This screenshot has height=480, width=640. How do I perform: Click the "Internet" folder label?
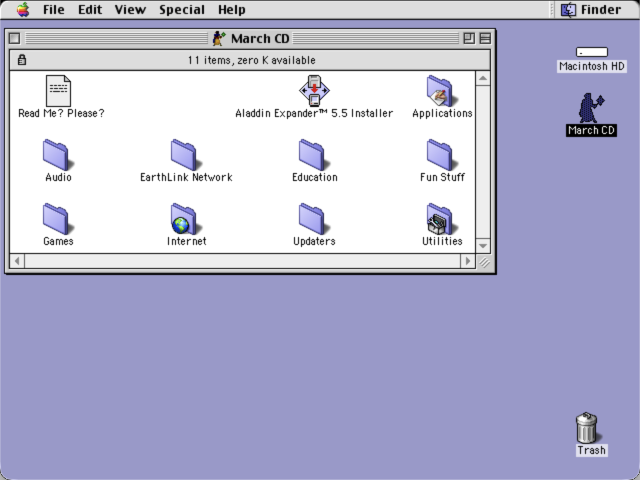187,241
